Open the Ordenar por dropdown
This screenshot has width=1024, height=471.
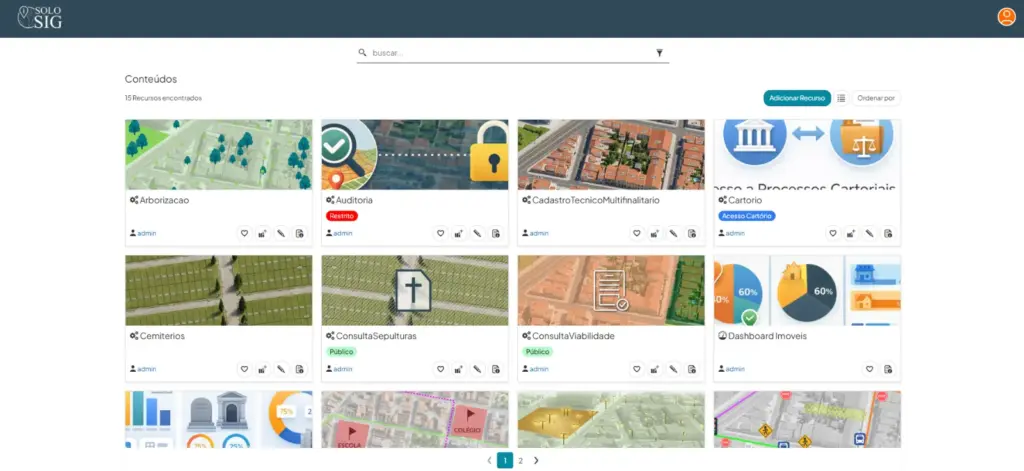[x=876, y=98]
